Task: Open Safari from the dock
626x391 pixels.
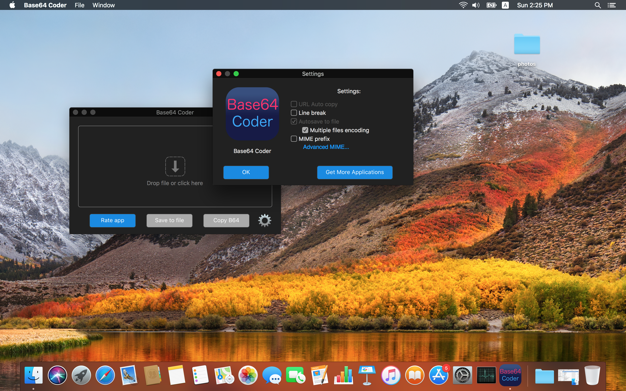Action: [105, 375]
